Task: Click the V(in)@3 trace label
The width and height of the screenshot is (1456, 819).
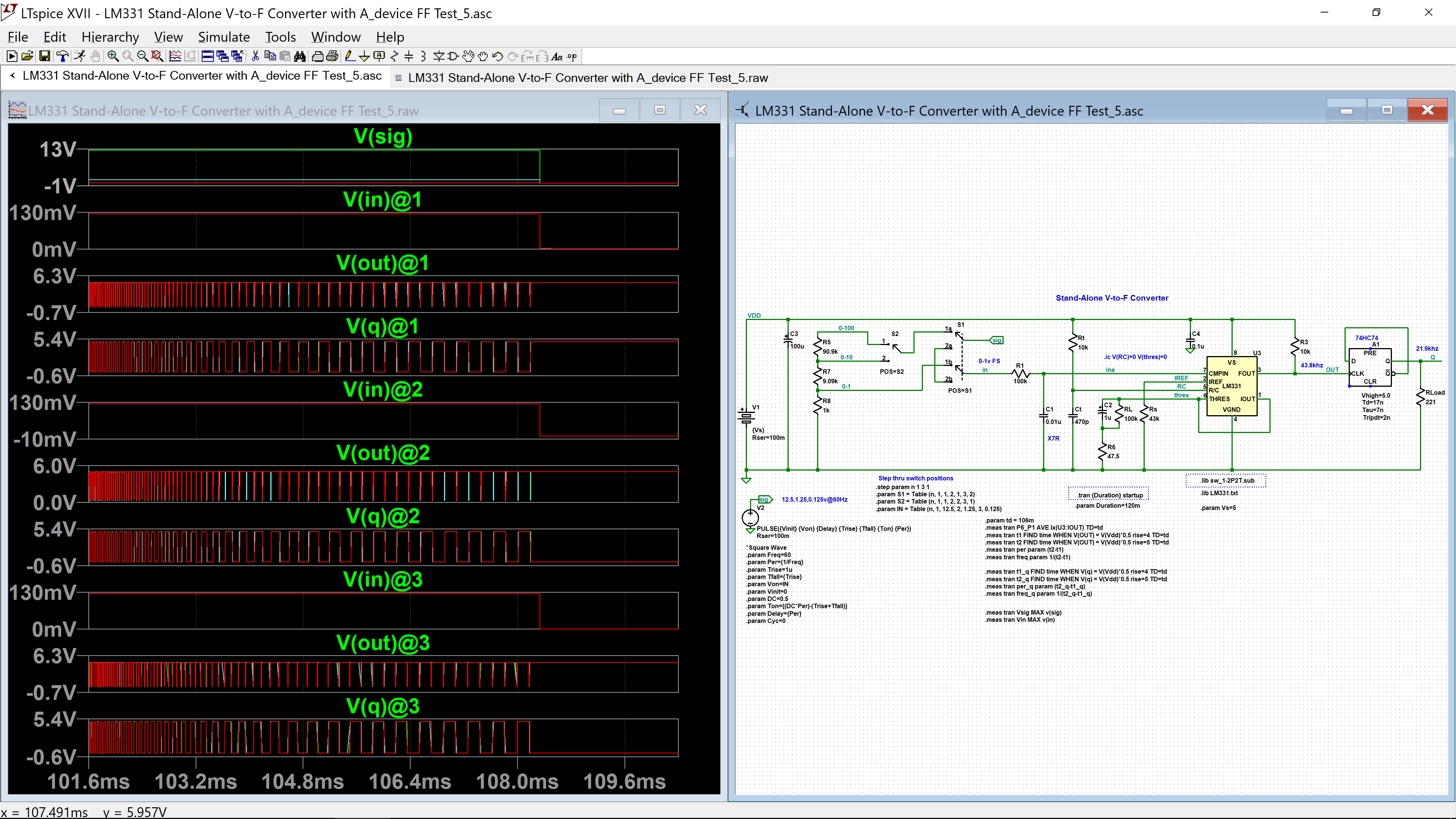Action: coord(383,579)
